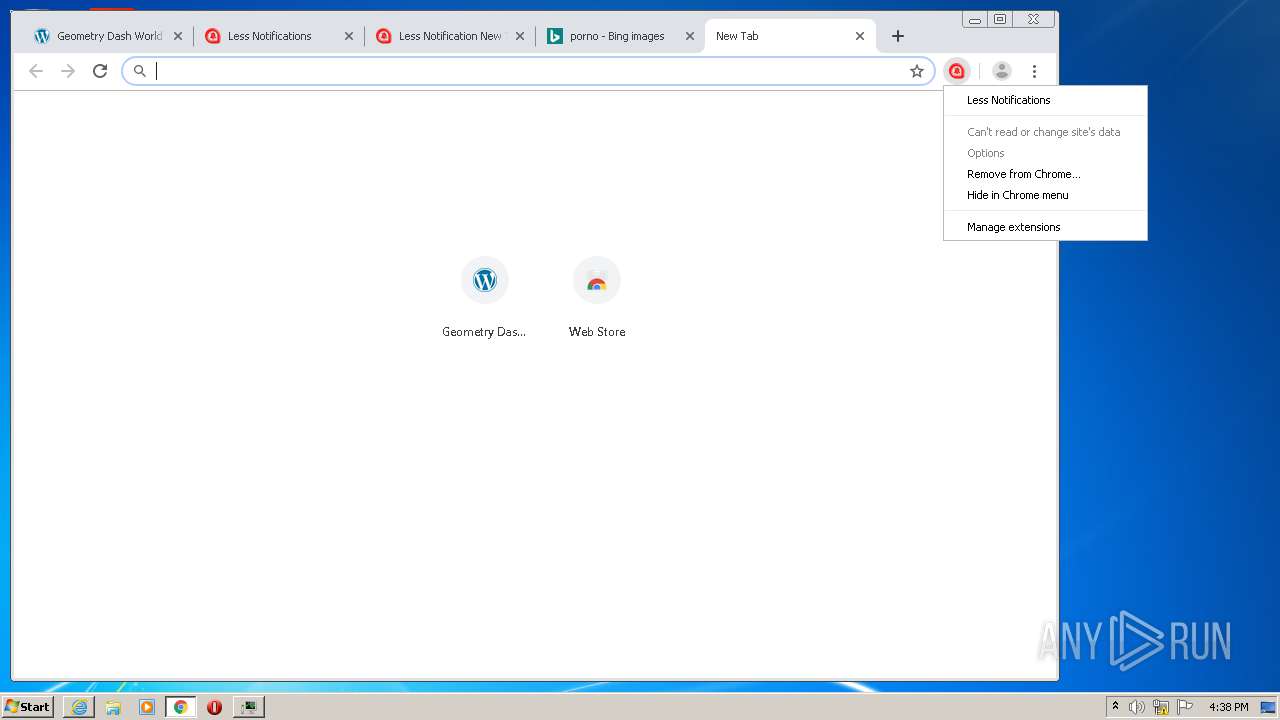Choose Hide in Chrome menu entry
This screenshot has width=1280, height=720.
(1045, 195)
